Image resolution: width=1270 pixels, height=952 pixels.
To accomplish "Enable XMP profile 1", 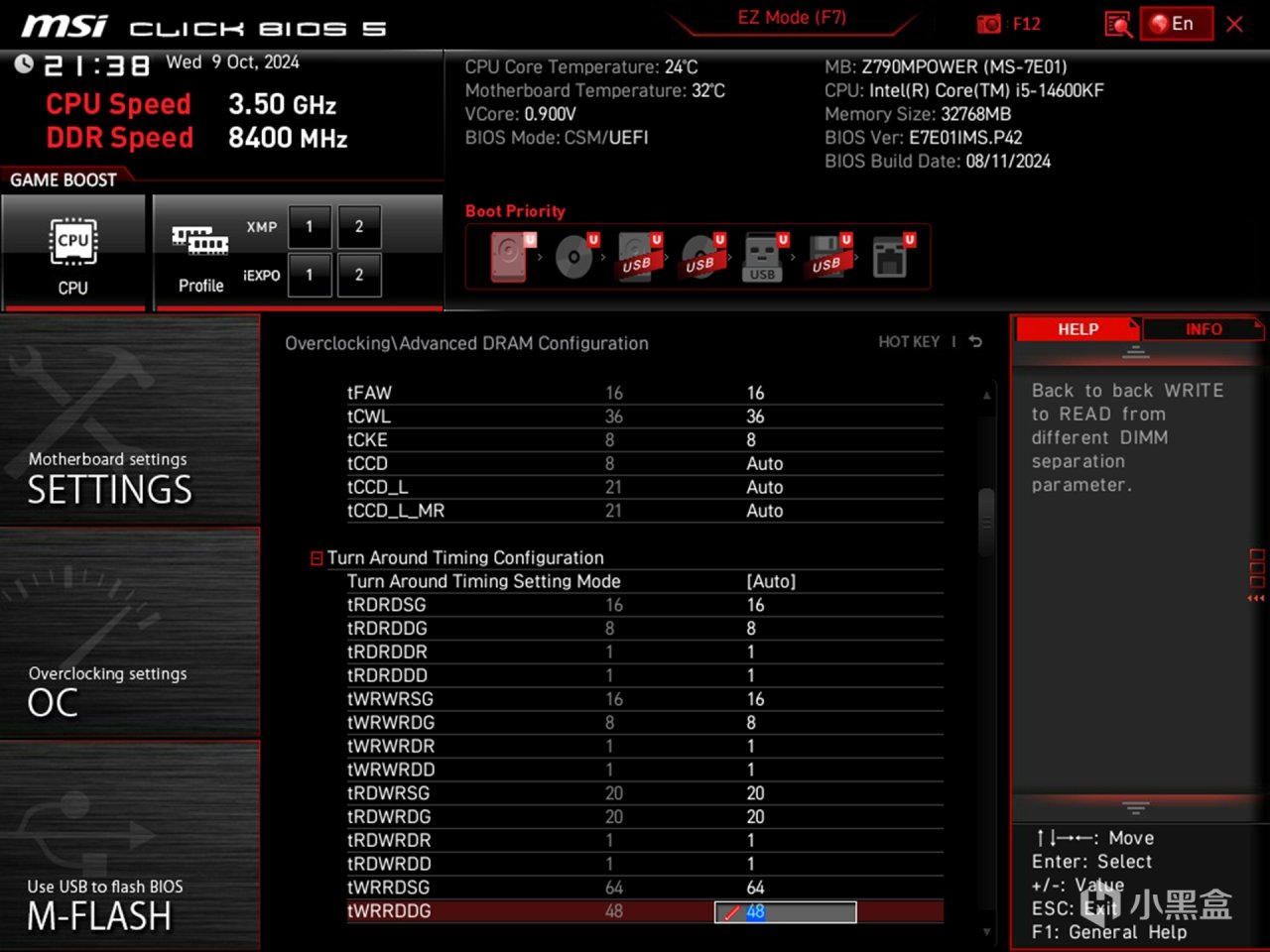I will coord(310,227).
